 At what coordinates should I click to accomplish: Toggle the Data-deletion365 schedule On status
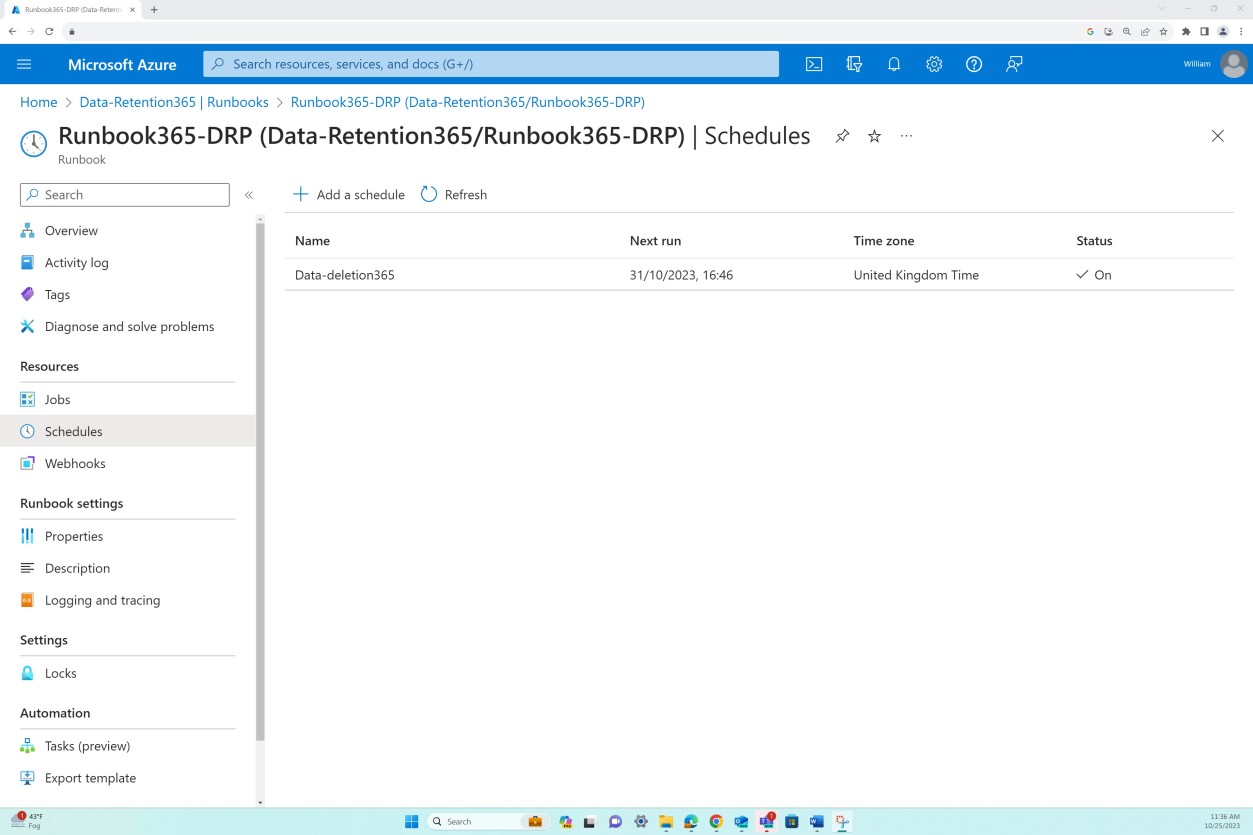tap(1093, 274)
